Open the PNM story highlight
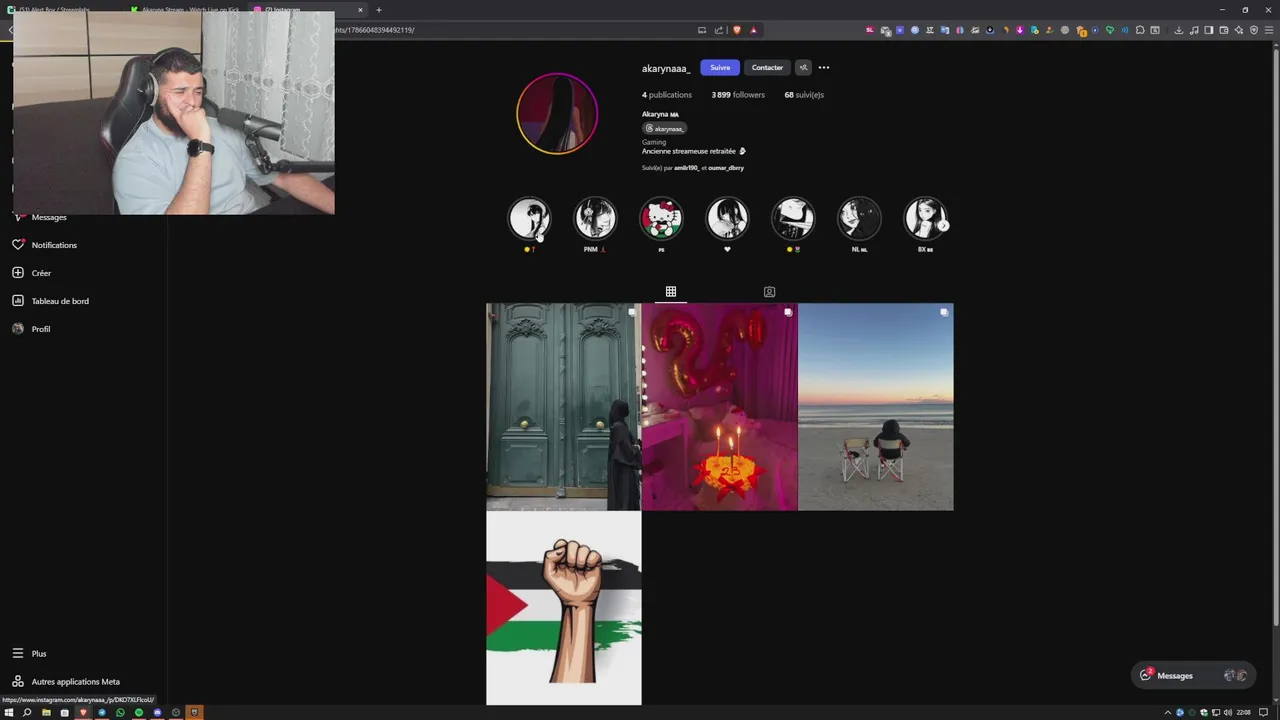Screen dimensions: 1280x720 click(x=595, y=218)
